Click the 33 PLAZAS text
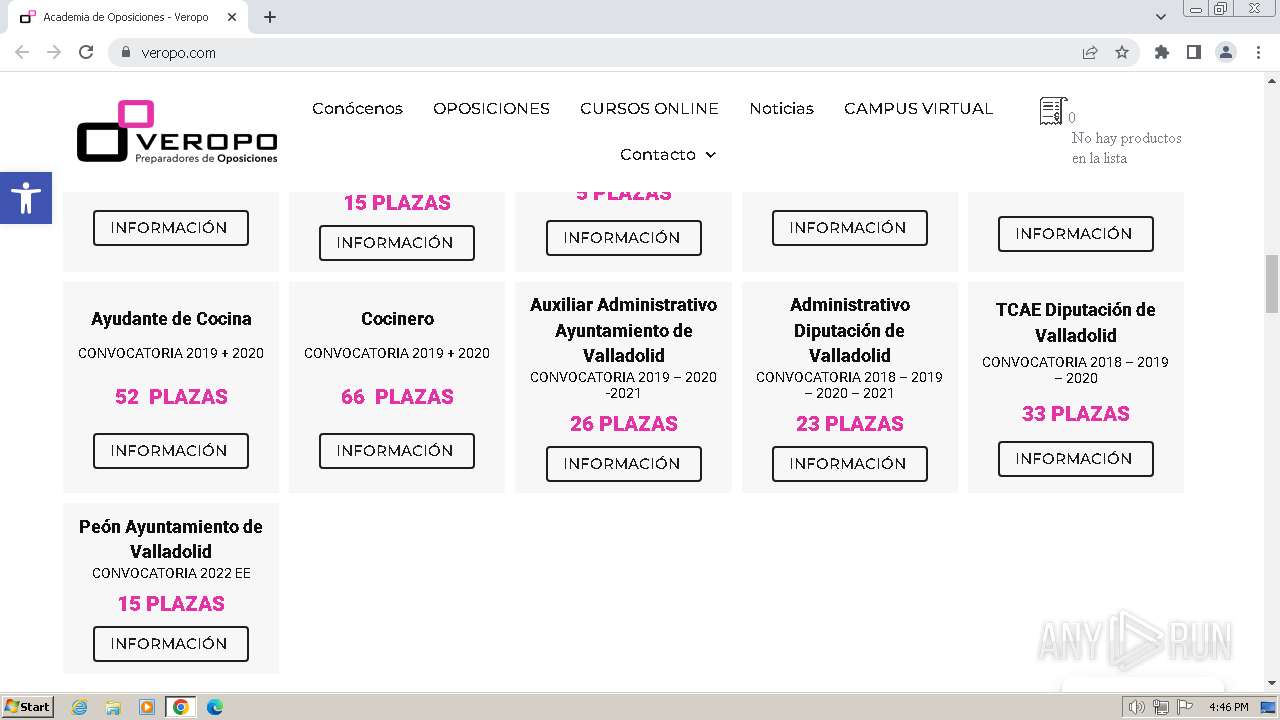The height and width of the screenshot is (720, 1280). 1076,414
